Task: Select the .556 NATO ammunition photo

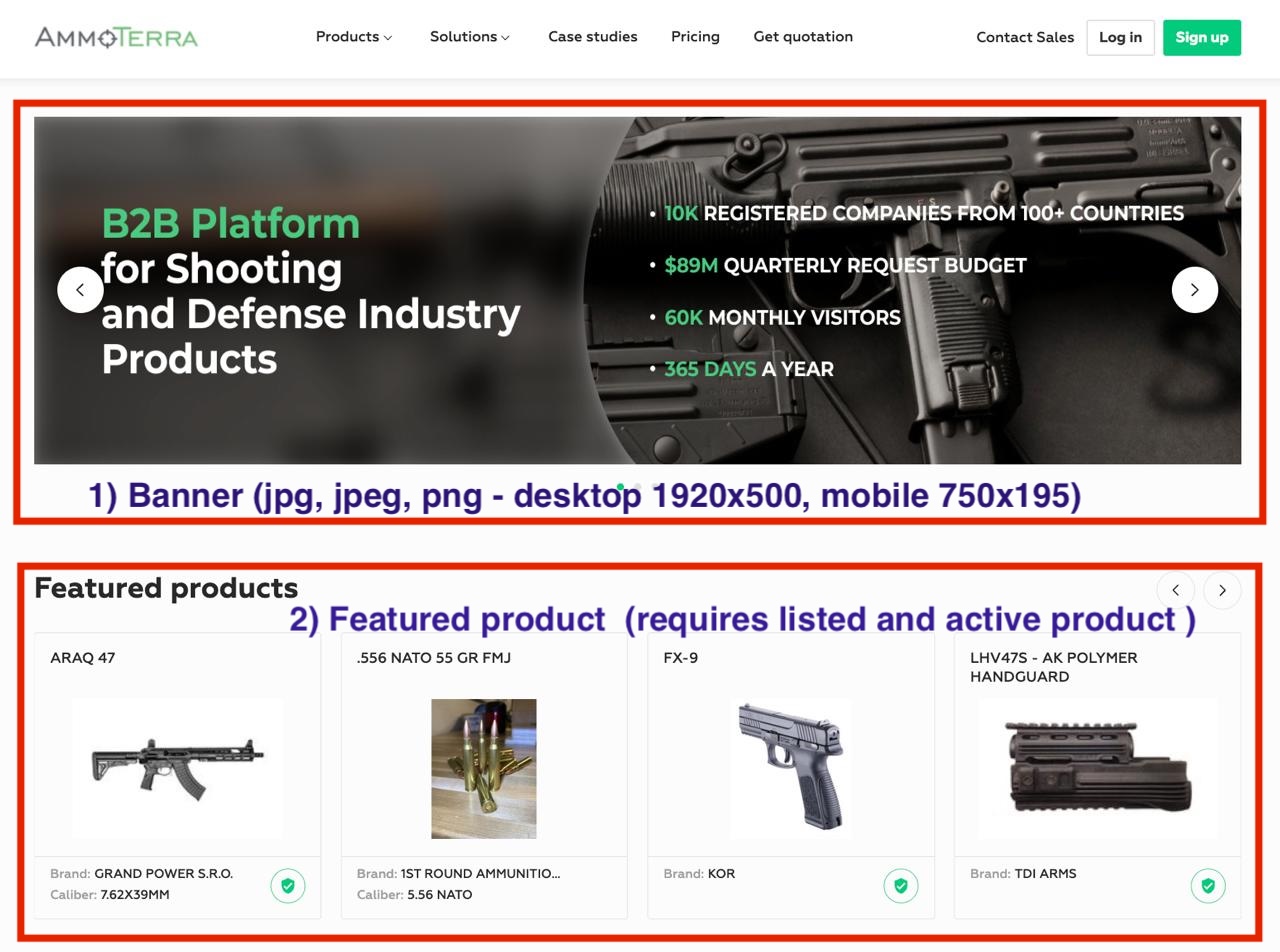Action: tap(484, 769)
